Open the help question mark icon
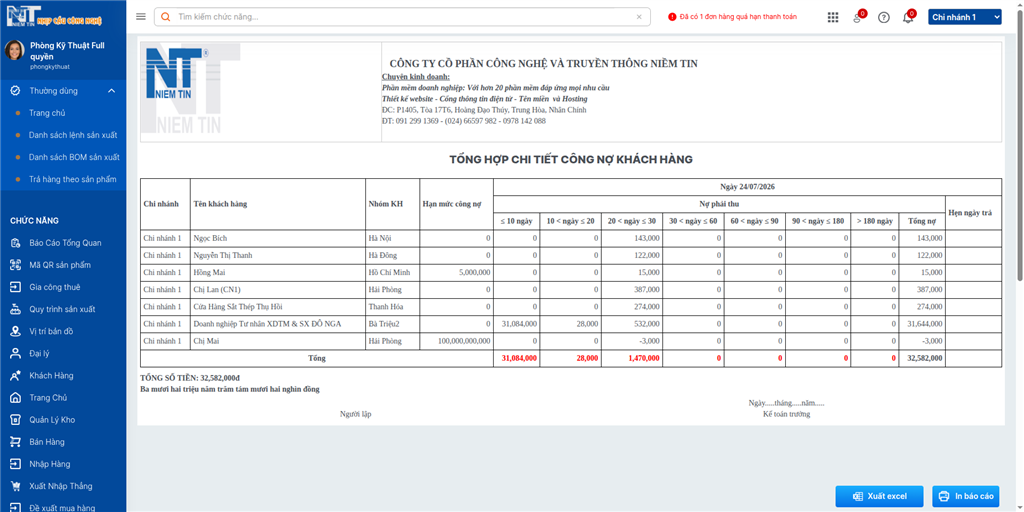This screenshot has height=512, width=1024. coord(884,18)
